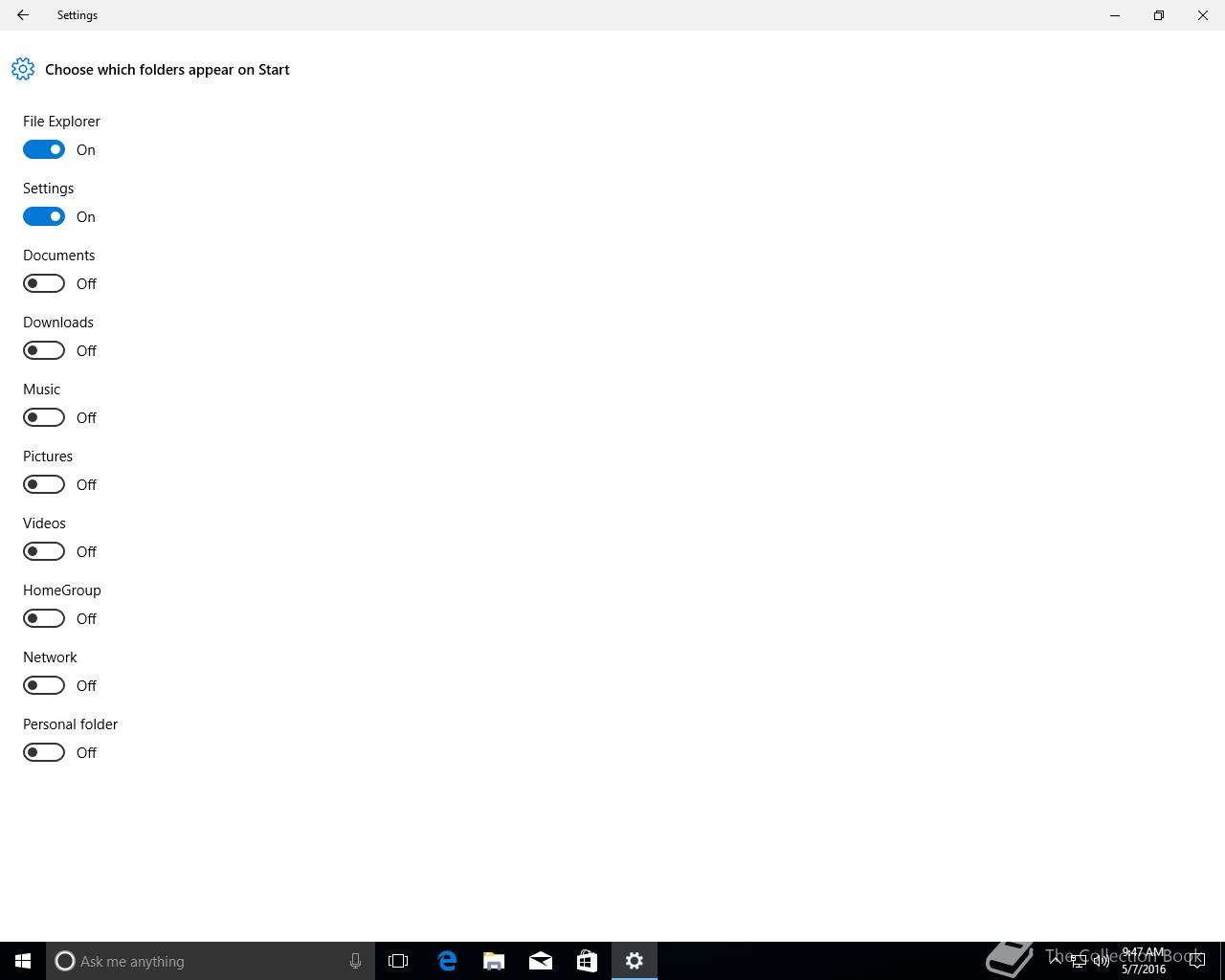Click the 'Settings' title in the title bar

coord(78,15)
